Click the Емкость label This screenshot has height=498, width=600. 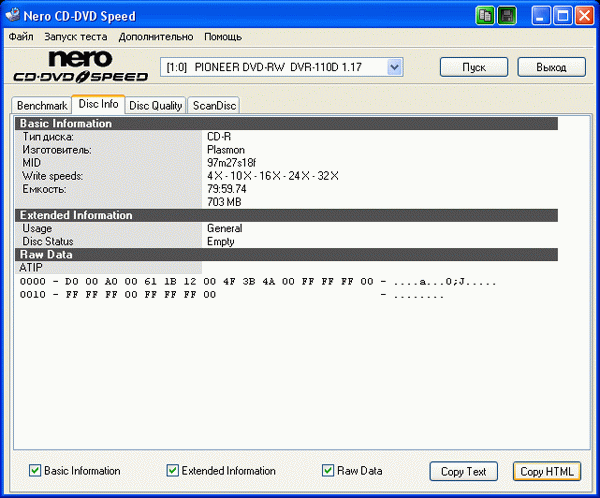[44, 189]
